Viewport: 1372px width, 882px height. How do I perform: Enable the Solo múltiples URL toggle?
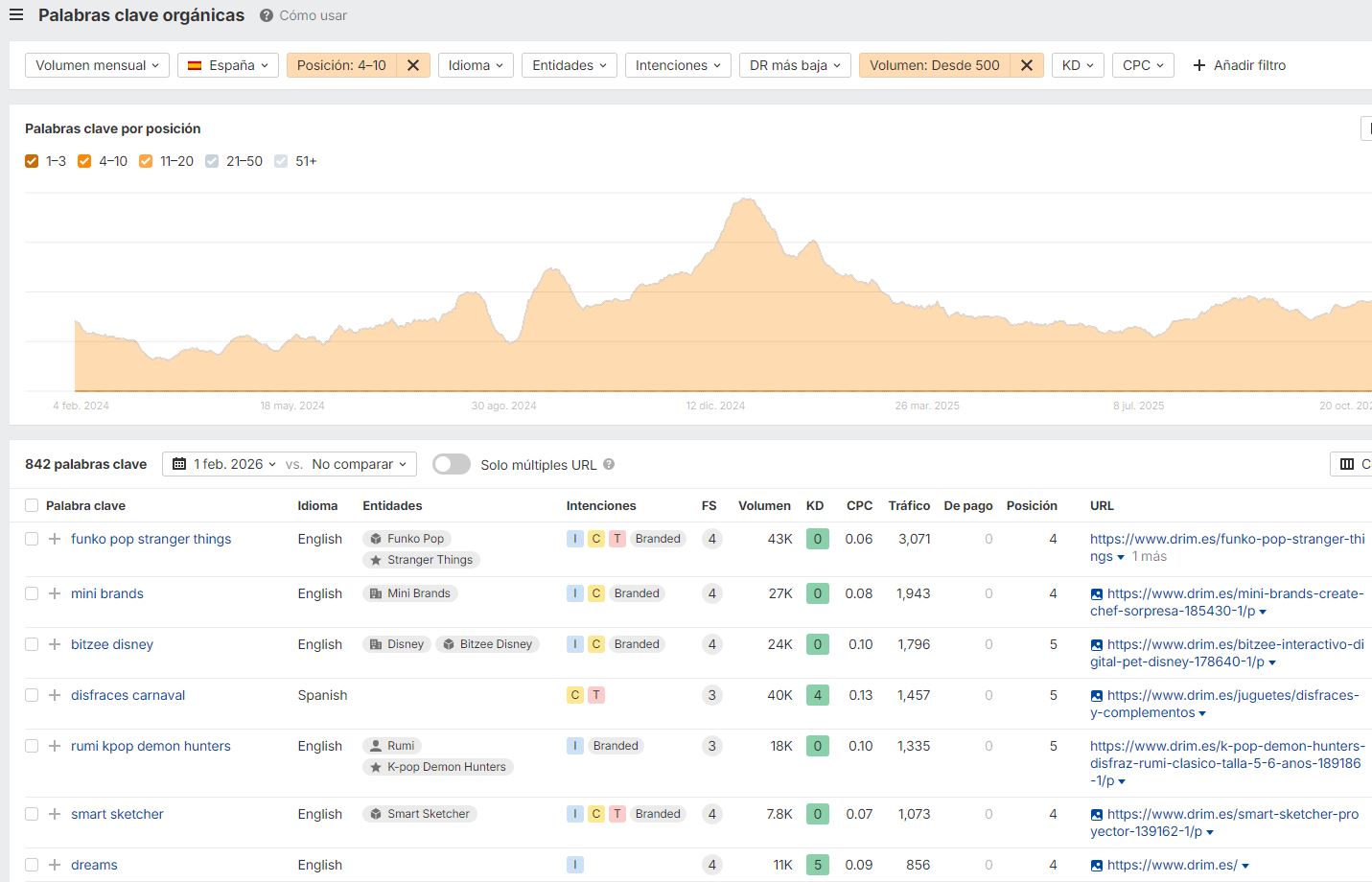[x=451, y=464]
